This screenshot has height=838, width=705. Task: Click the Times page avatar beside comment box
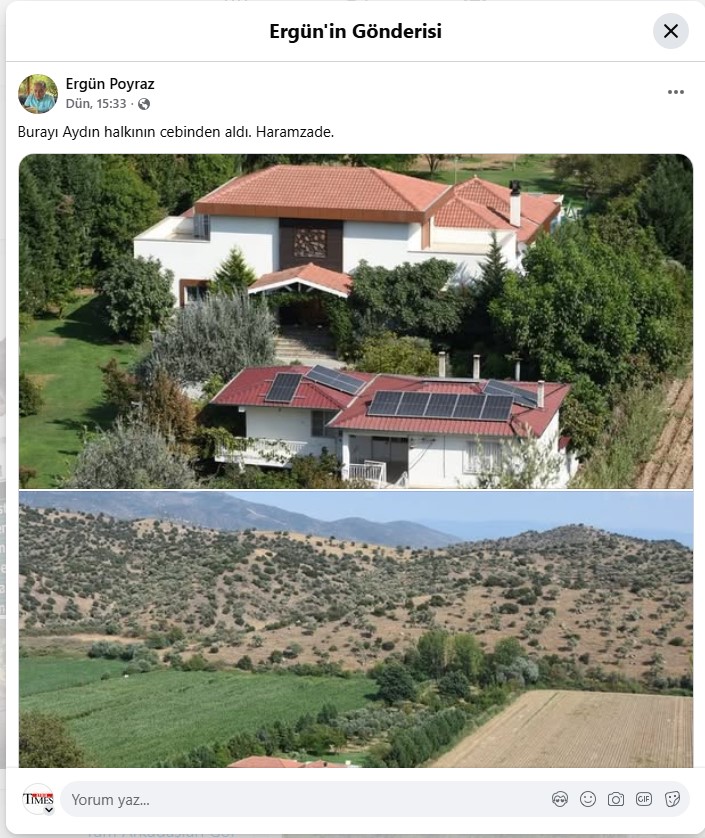point(38,799)
